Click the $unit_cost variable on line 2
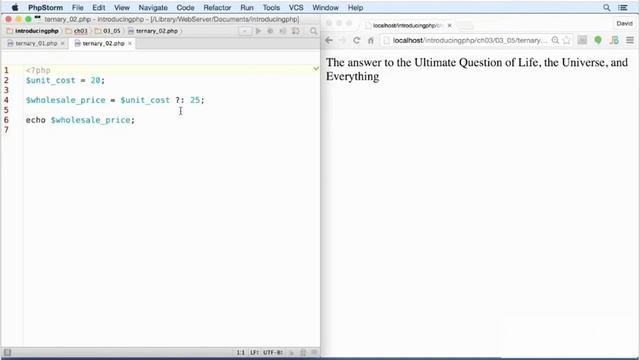Image resolution: width=640 pixels, height=360 pixels. (x=51, y=80)
